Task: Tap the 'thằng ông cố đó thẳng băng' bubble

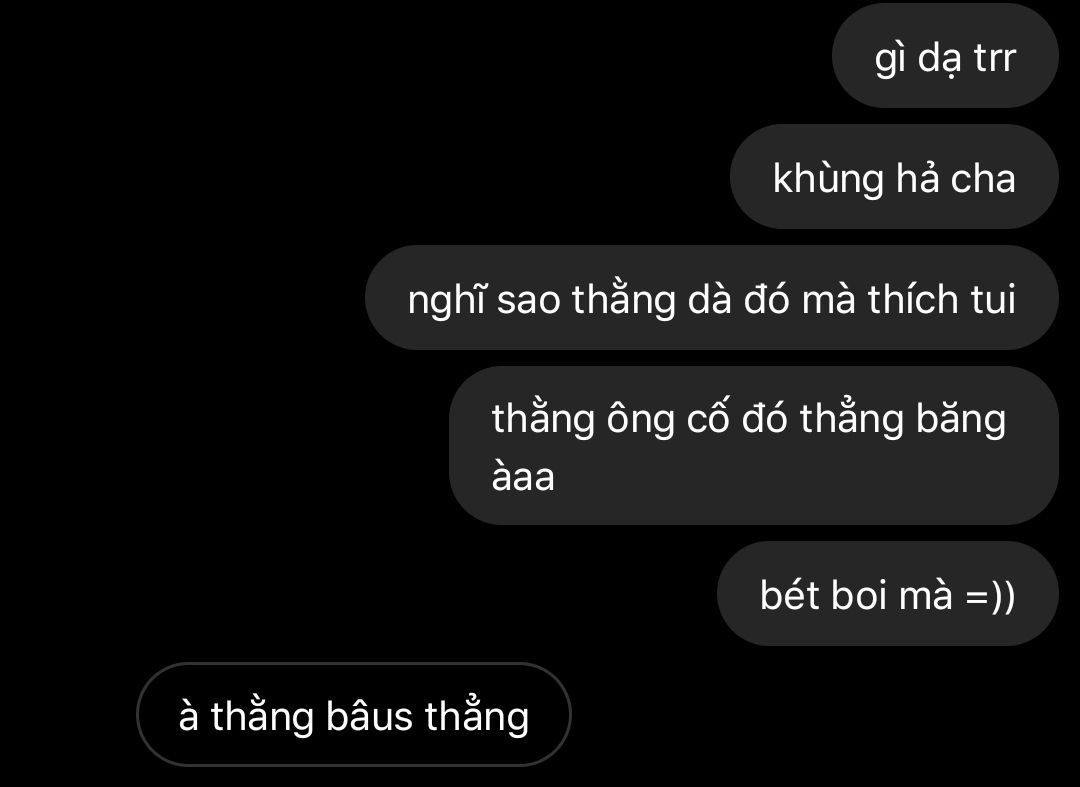Action: 754,445
